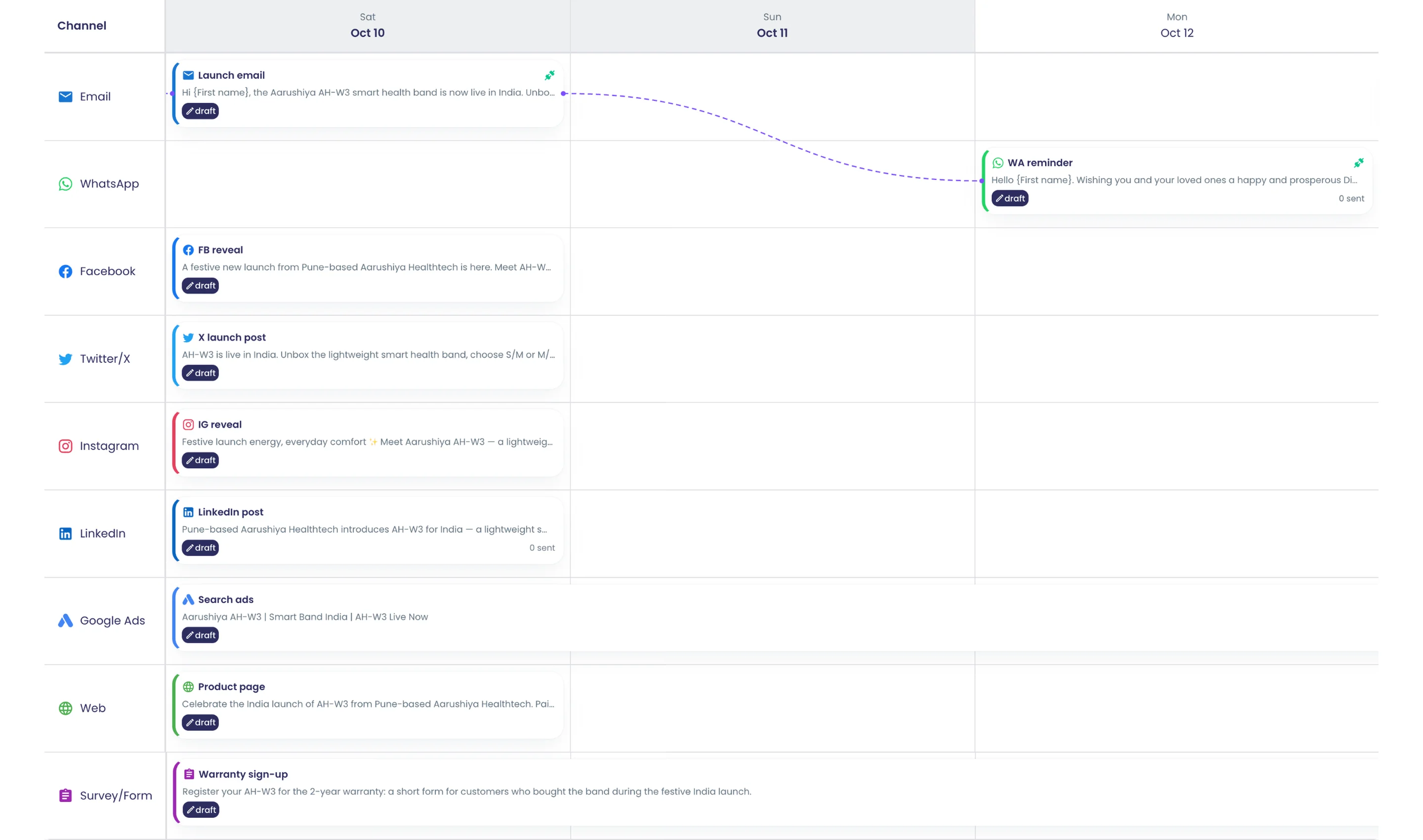Click draft badge on Product page card
Viewport: 1423px width, 840px height.
[201, 722]
